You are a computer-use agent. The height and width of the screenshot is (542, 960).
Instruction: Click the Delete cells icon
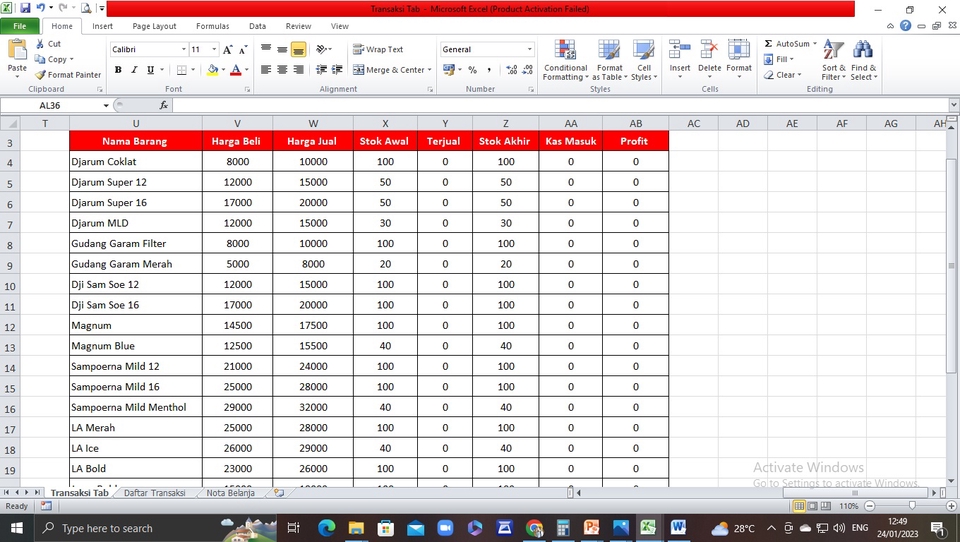pyautogui.click(x=709, y=50)
